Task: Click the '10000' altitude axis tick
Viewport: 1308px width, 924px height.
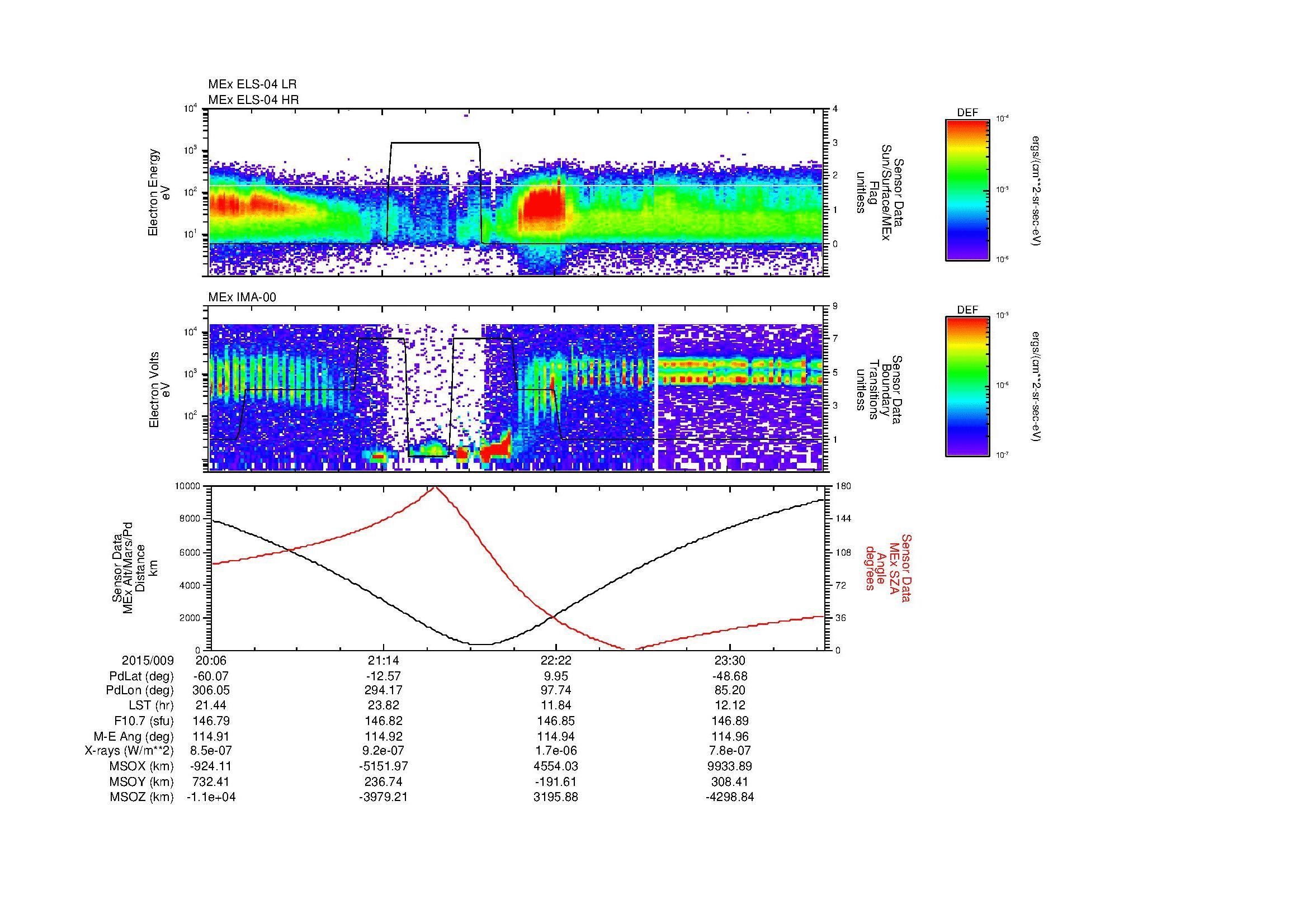Action: (x=187, y=486)
